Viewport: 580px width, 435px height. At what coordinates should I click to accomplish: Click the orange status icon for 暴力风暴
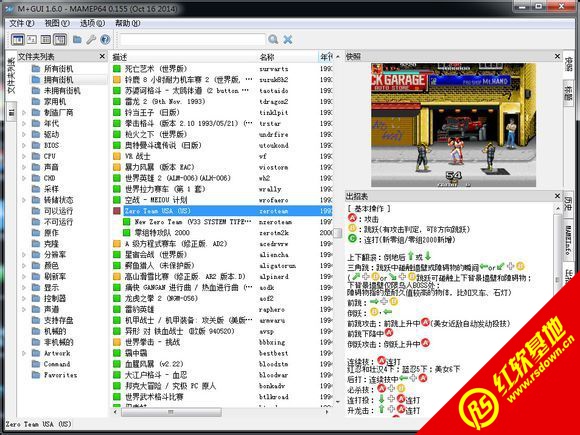117,167
